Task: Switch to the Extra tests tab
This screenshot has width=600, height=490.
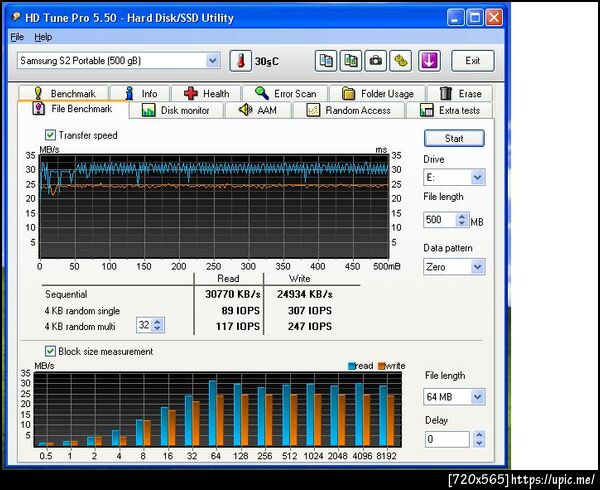Action: click(450, 110)
